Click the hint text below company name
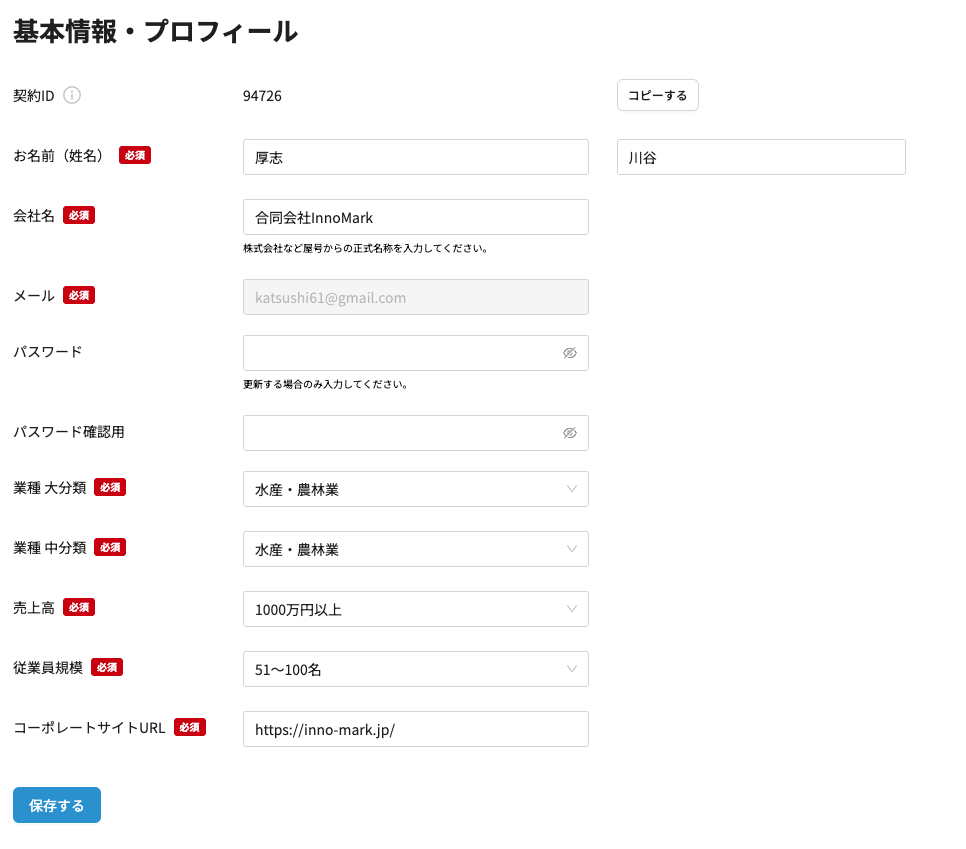The width and height of the screenshot is (966, 849). pyautogui.click(x=365, y=248)
